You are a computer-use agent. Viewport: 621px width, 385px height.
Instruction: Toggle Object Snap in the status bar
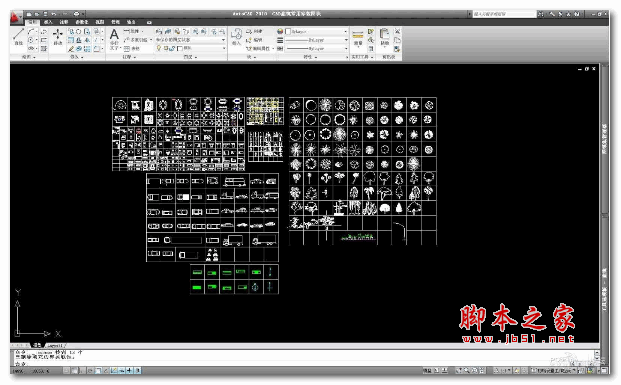pos(98,371)
